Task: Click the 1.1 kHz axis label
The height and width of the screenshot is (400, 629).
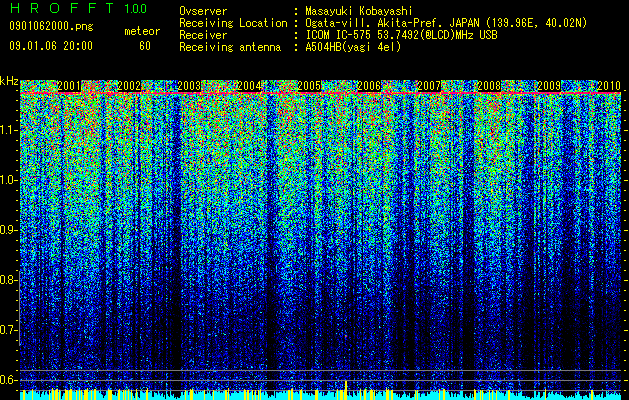Action: tap(9, 130)
